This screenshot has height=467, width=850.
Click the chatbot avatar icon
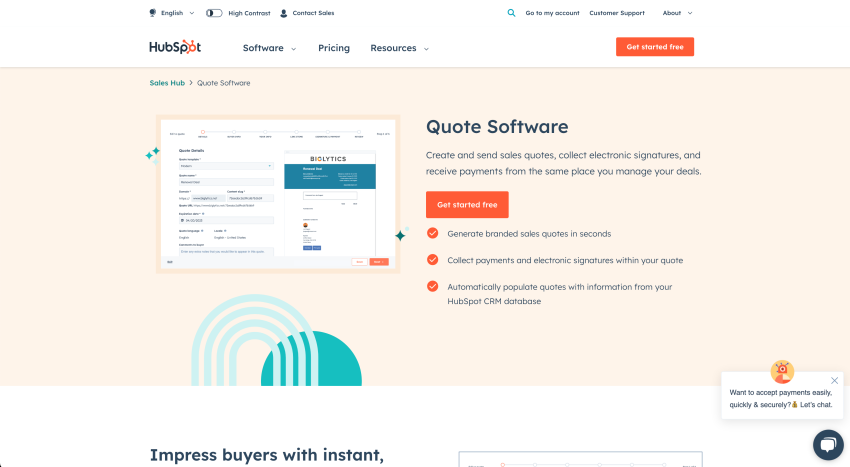tap(782, 372)
